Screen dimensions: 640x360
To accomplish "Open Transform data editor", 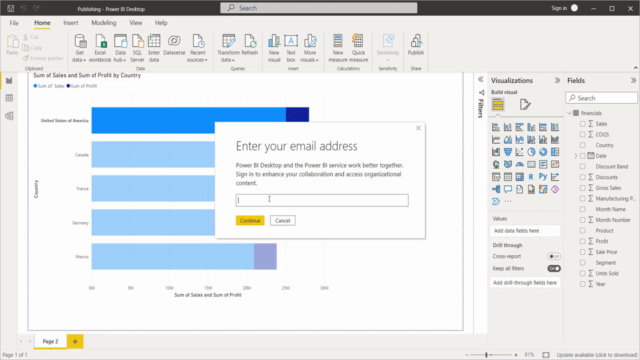I will [228, 48].
